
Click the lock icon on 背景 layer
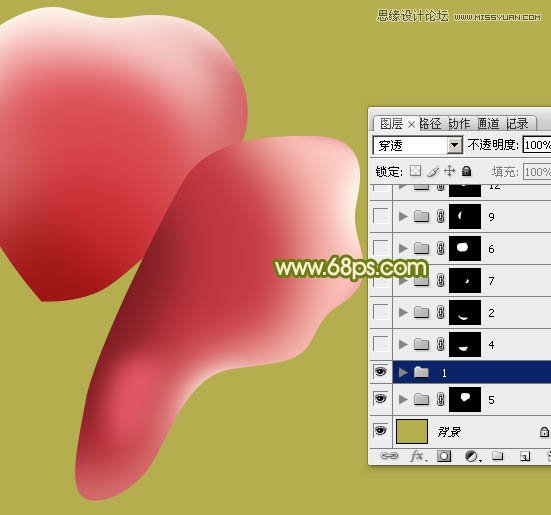(x=544, y=432)
